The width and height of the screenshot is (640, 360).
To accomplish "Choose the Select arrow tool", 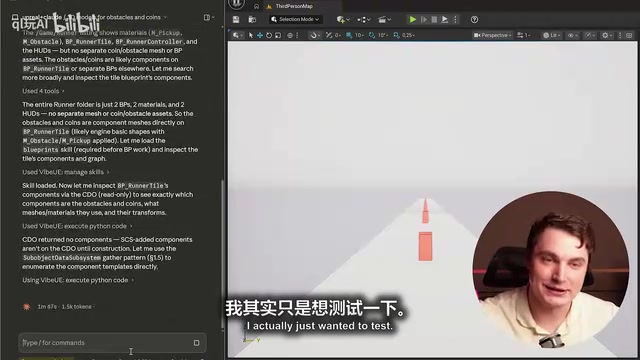I will (x=251, y=35).
